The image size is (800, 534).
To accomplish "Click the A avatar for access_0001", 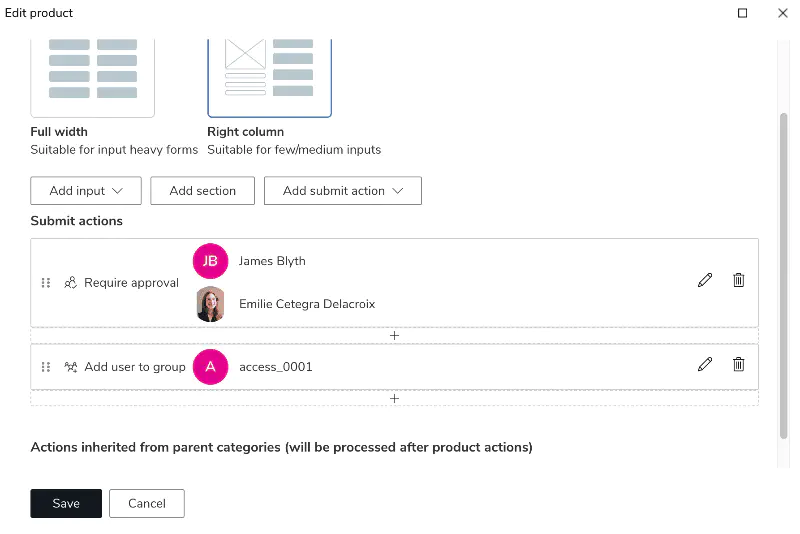I will pyautogui.click(x=210, y=367).
